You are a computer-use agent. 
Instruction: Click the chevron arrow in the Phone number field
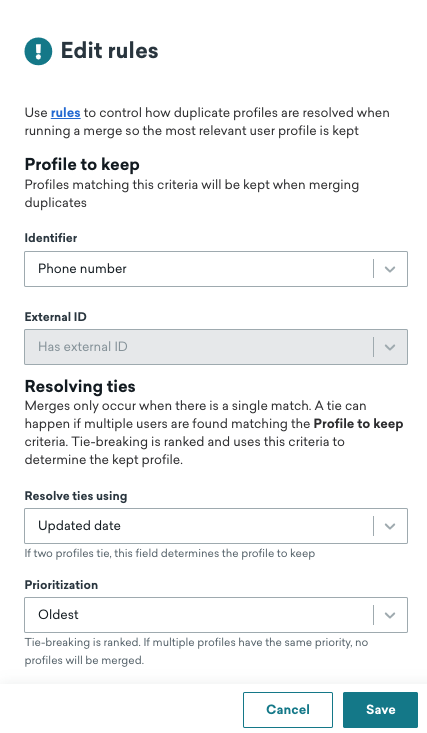(x=390, y=269)
